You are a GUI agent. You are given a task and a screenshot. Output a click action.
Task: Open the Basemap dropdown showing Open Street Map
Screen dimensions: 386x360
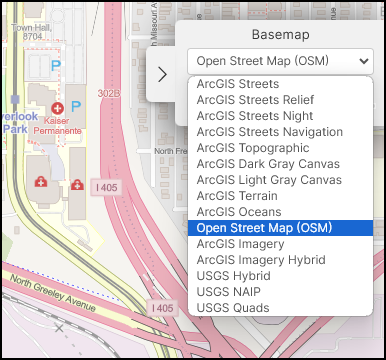[280, 61]
